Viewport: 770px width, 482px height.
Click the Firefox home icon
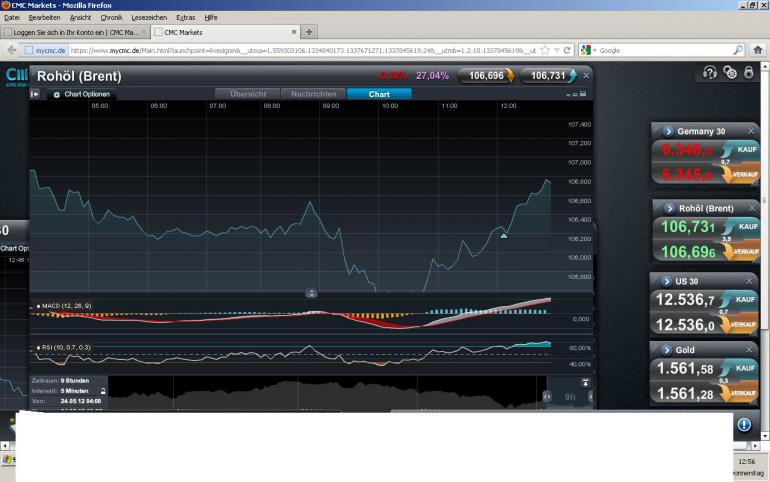[758, 50]
